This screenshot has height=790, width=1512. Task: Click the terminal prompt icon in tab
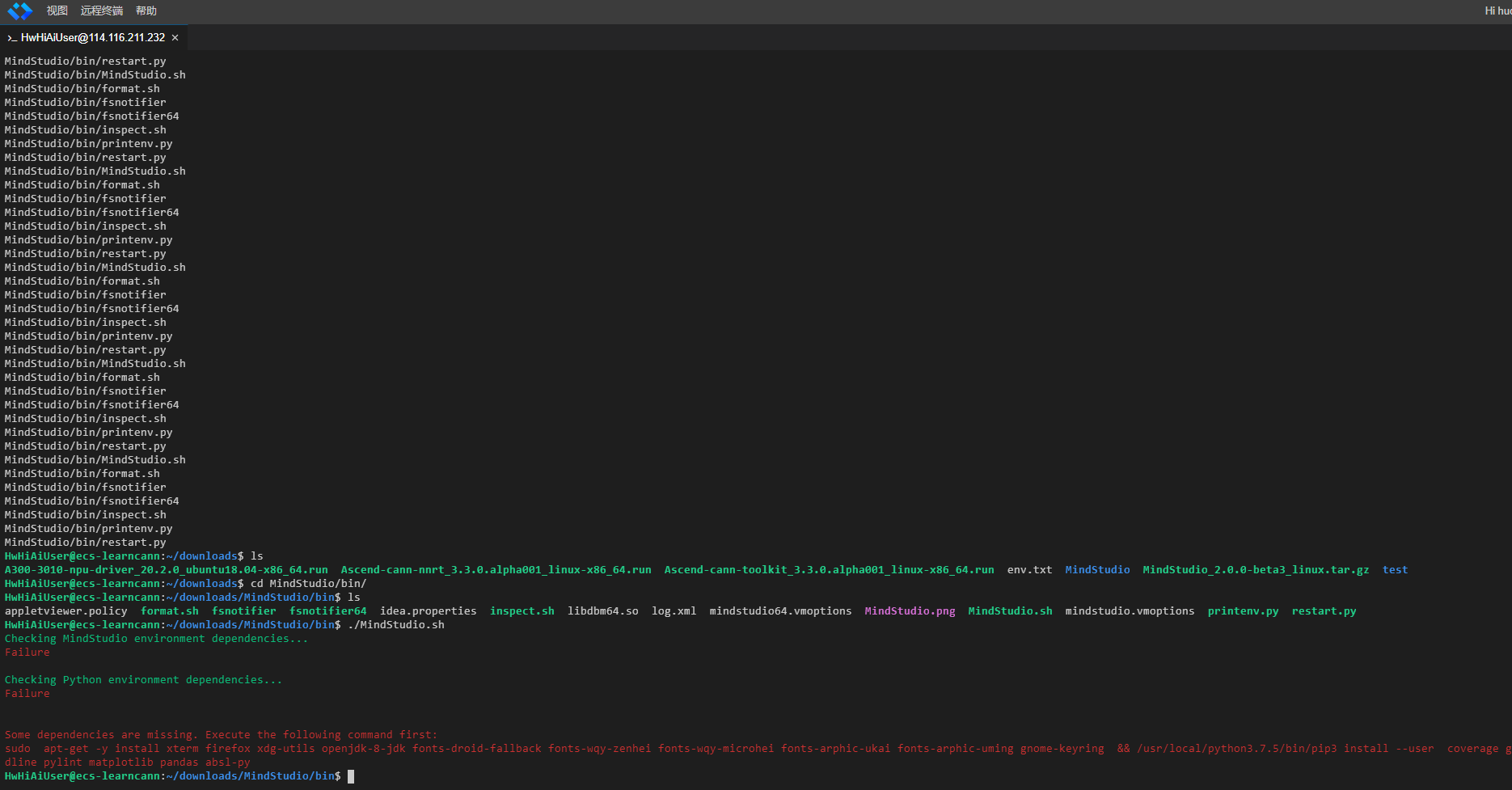(x=12, y=38)
